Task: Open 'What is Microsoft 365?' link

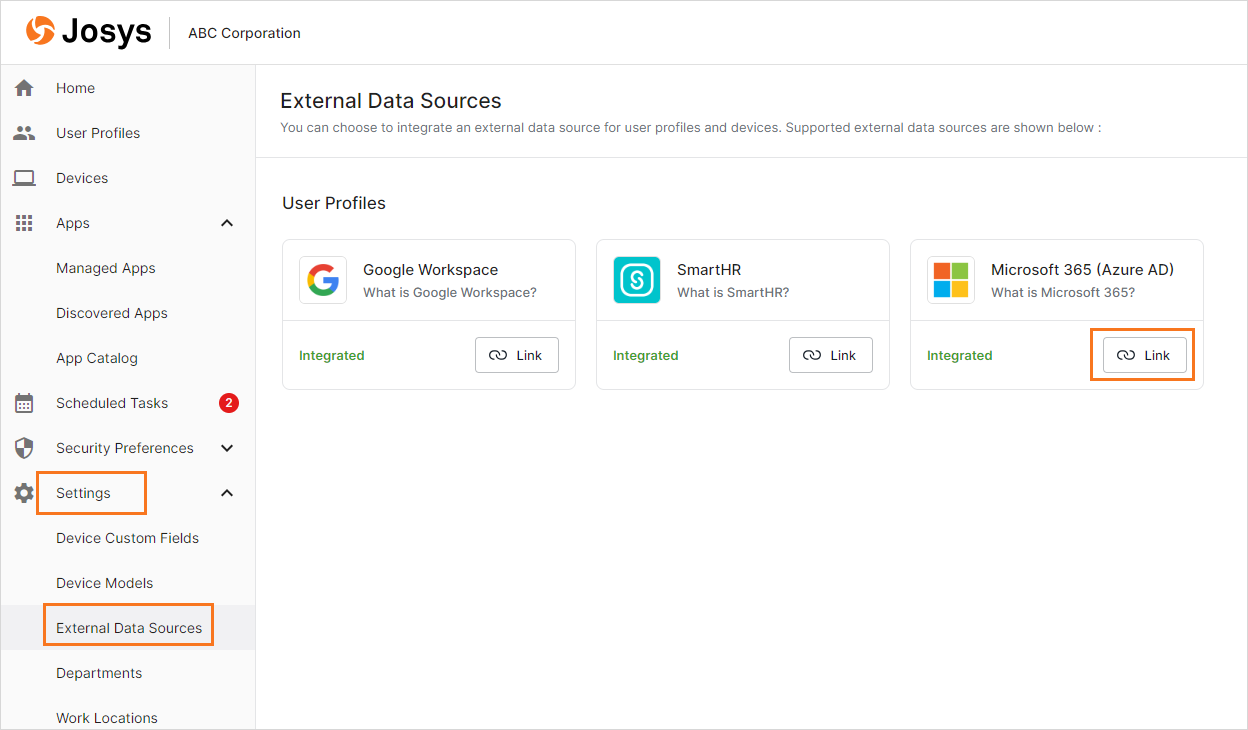Action: click(x=1063, y=293)
